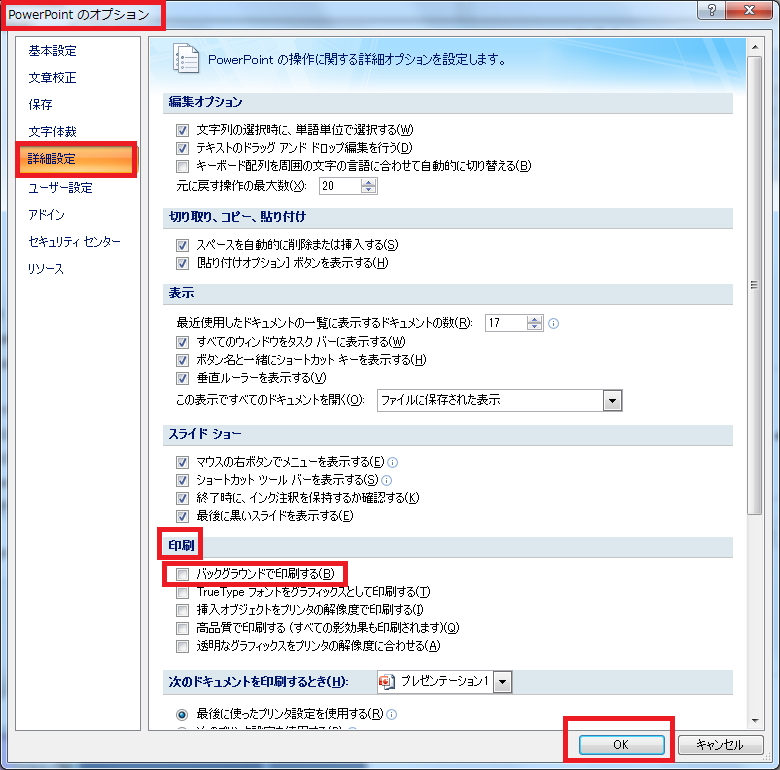Image resolution: width=780 pixels, height=770 pixels.
Task: Toggle [貼り付けオプション] ボタンを表示する checkbox
Action: [x=183, y=263]
